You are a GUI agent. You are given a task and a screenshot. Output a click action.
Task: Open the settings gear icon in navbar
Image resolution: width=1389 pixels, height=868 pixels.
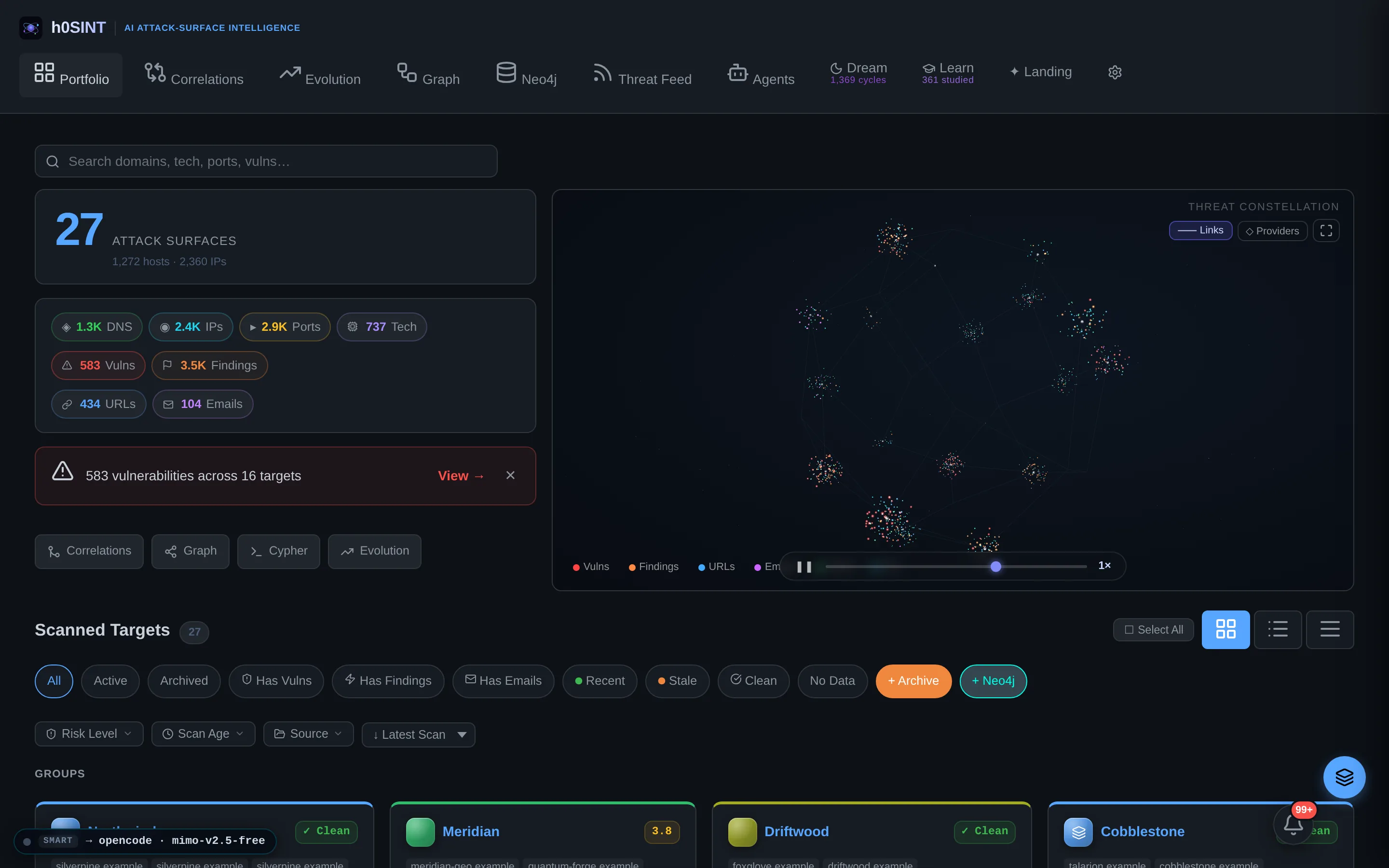[1115, 72]
